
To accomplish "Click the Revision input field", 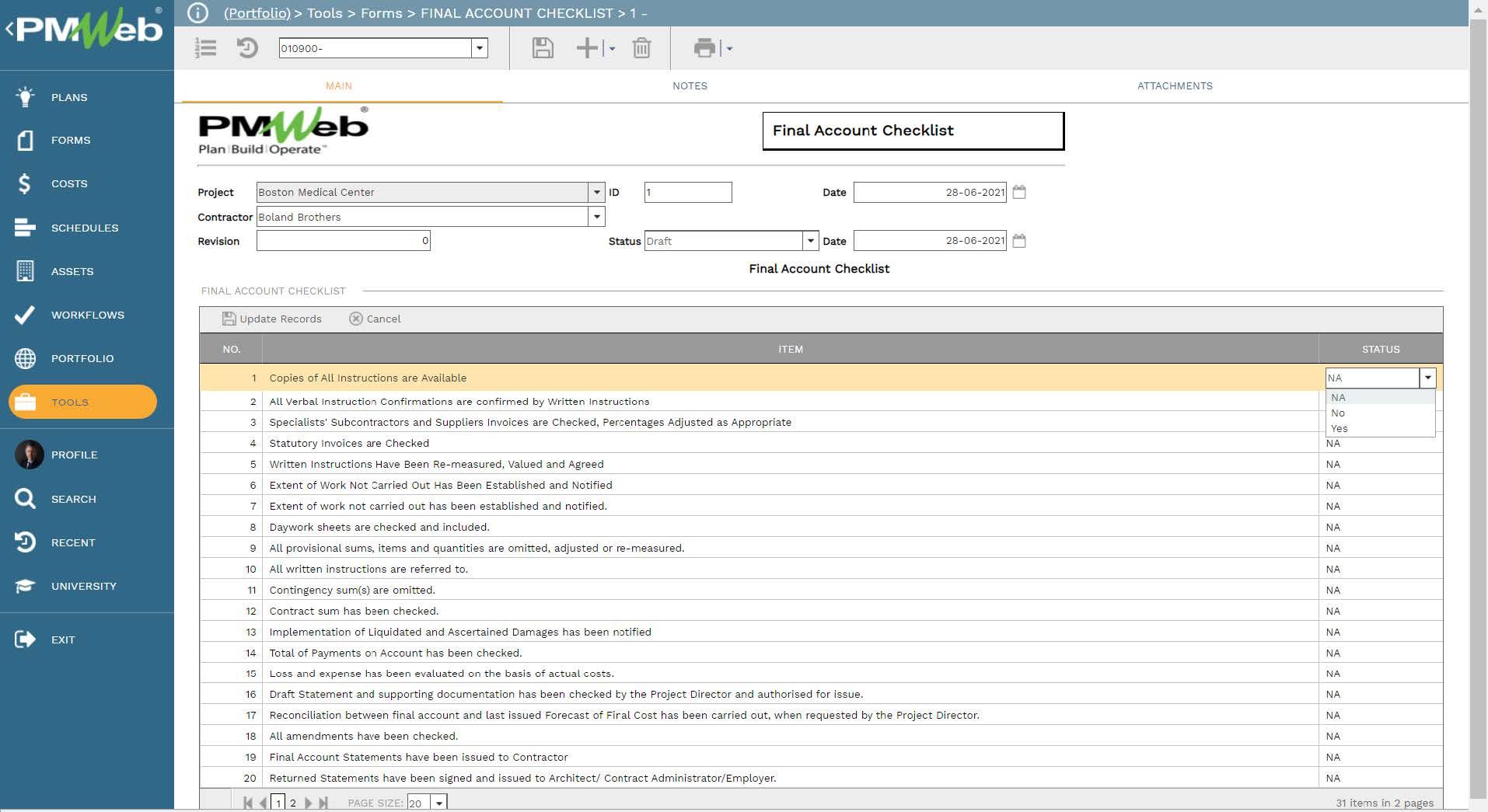I will click(343, 241).
